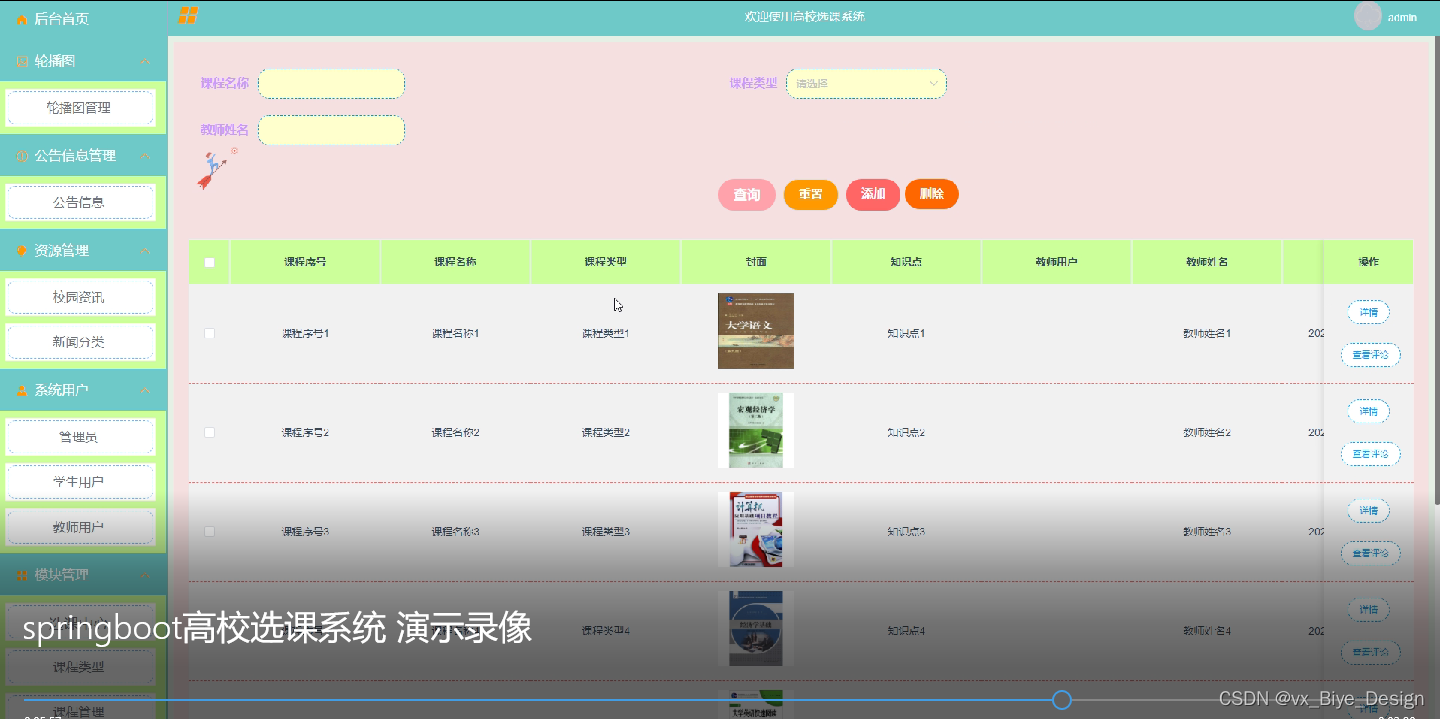Open 学生用户 menu item
This screenshot has width=1440, height=719.
click(80, 482)
